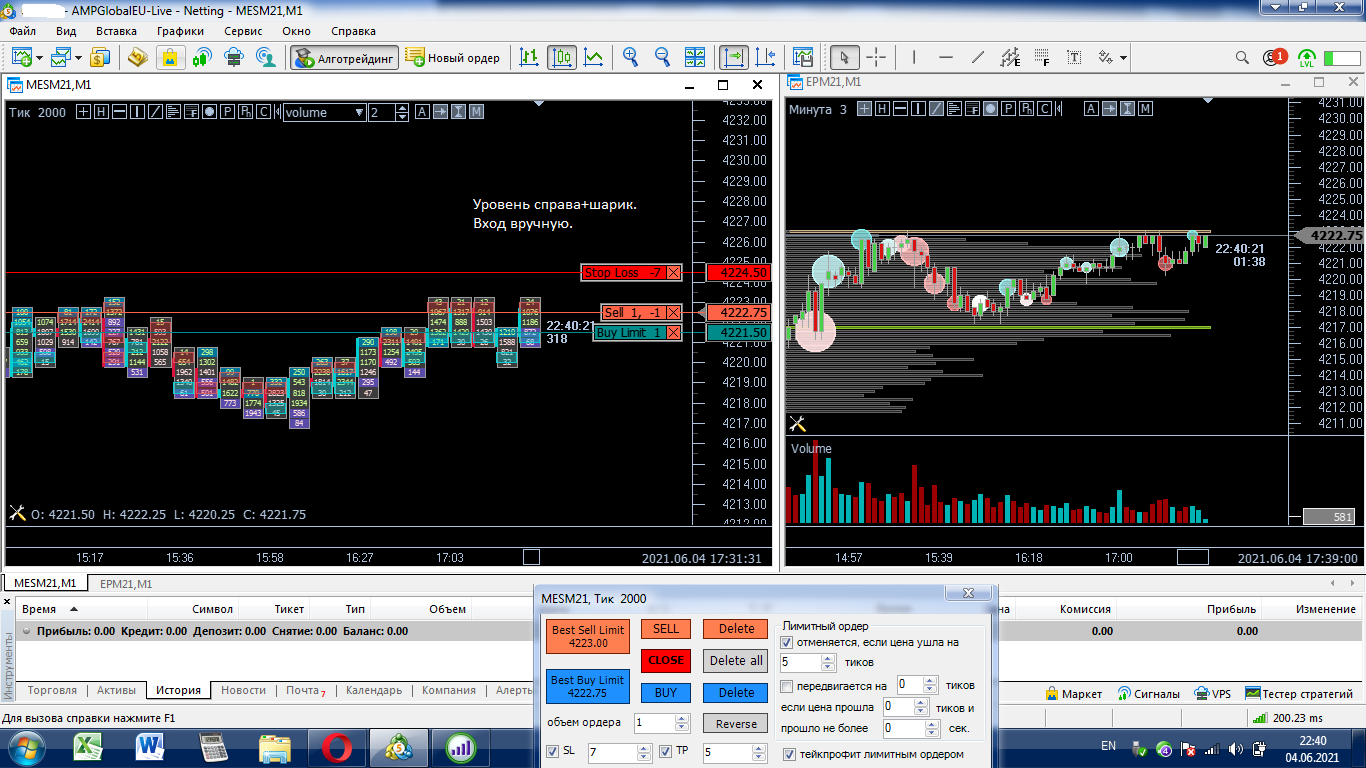Click Best Buy Limit 4222.75 button
1366x768 pixels.
(588, 686)
